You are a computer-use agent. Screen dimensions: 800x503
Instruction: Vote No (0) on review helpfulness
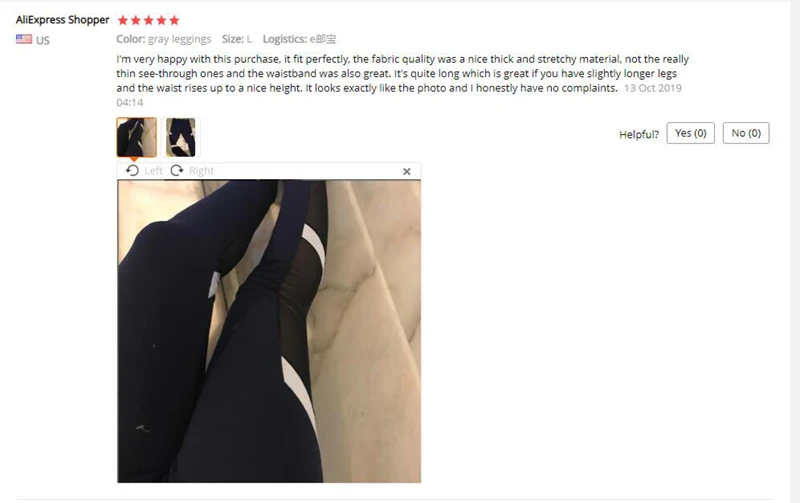[x=746, y=133]
